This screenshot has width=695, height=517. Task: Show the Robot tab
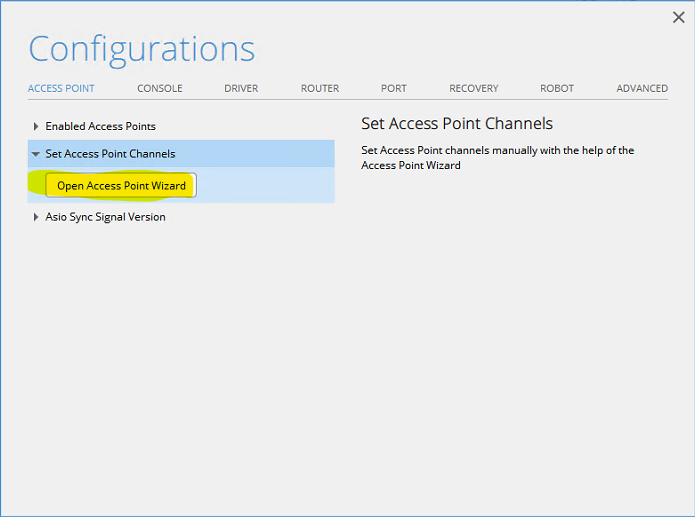point(557,88)
